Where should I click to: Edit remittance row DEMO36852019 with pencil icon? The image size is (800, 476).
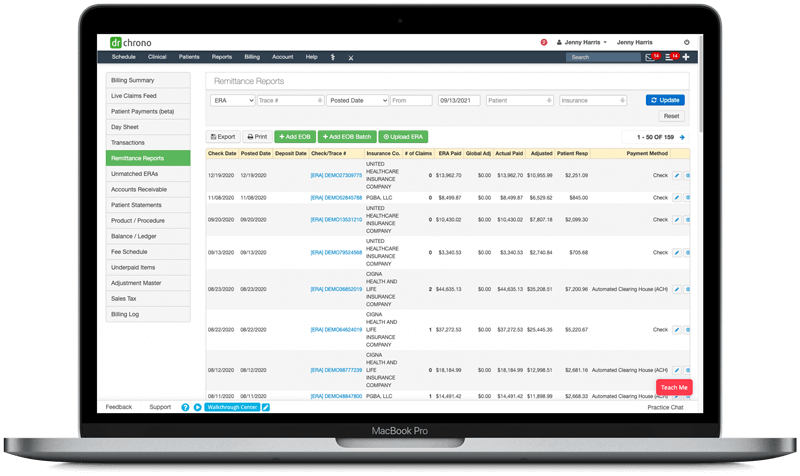tap(677, 289)
